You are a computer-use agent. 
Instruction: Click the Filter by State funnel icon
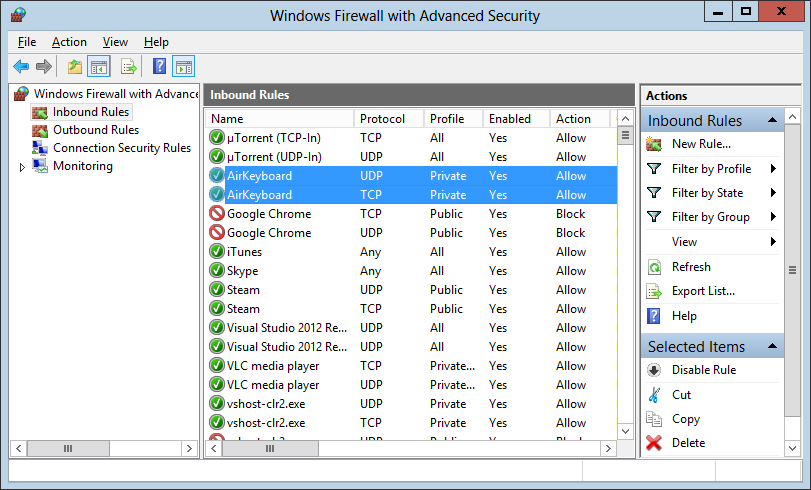click(x=654, y=193)
